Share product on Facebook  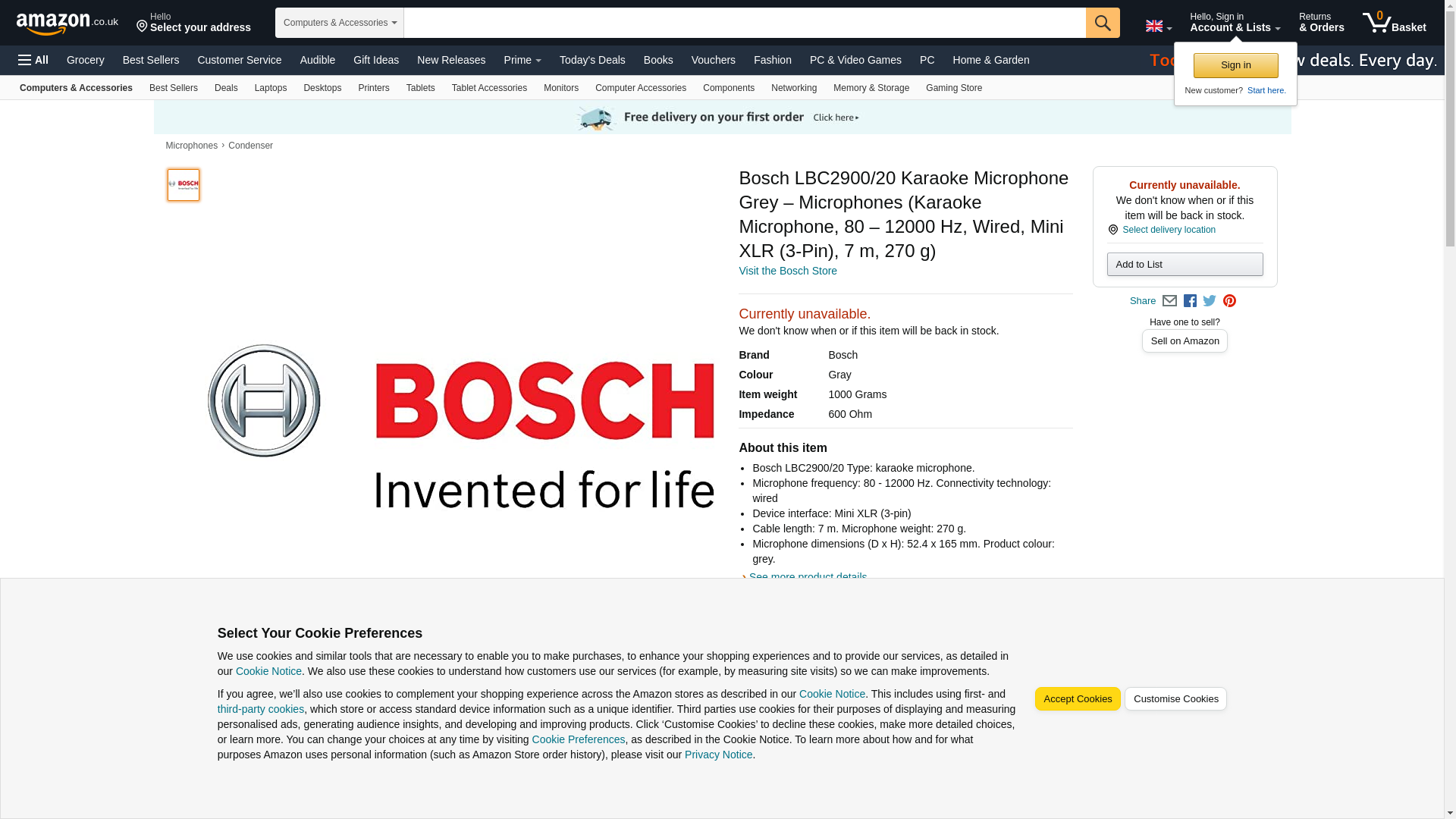(1190, 301)
